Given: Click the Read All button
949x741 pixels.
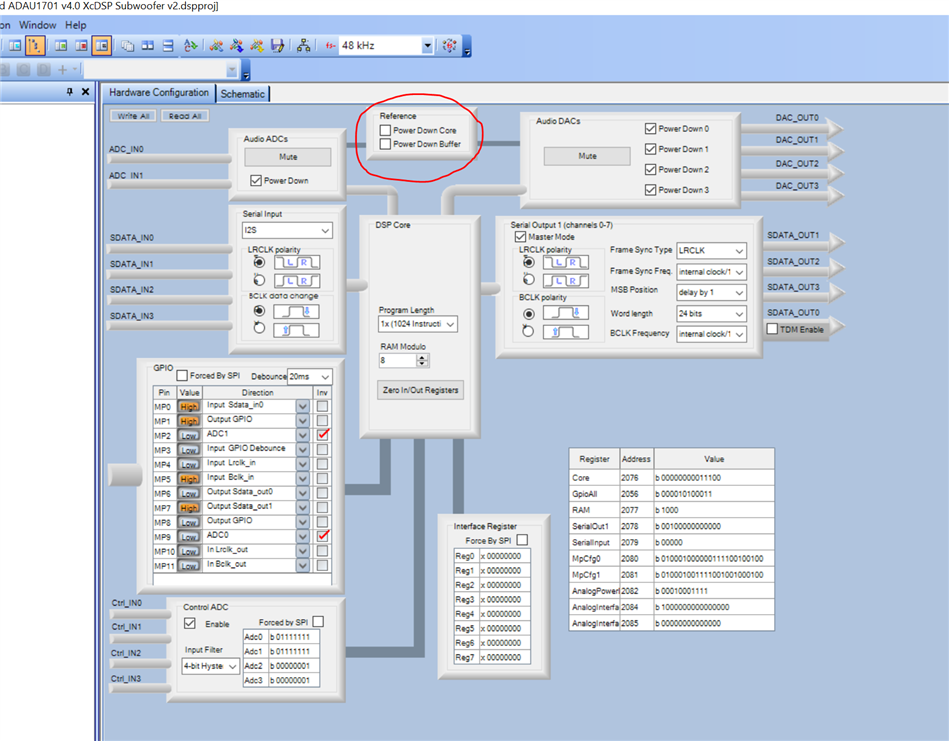Looking at the screenshot, I should (x=185, y=116).
